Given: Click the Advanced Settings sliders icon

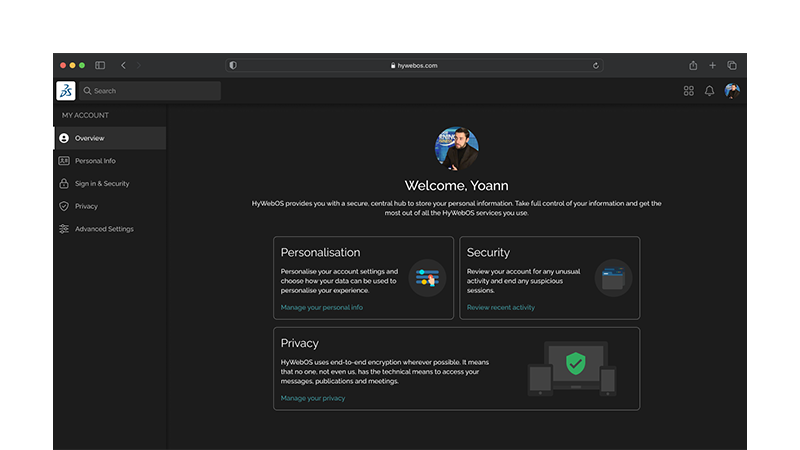Looking at the screenshot, I should 64,229.
